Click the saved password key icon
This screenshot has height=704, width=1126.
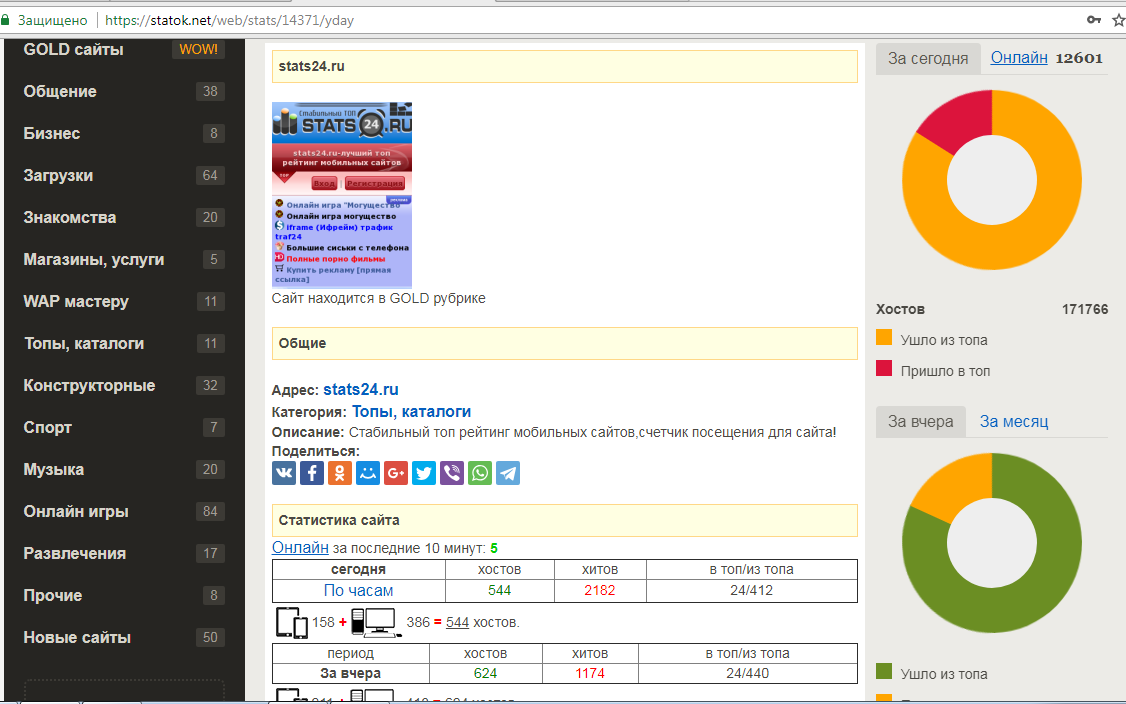pyautogui.click(x=1093, y=20)
